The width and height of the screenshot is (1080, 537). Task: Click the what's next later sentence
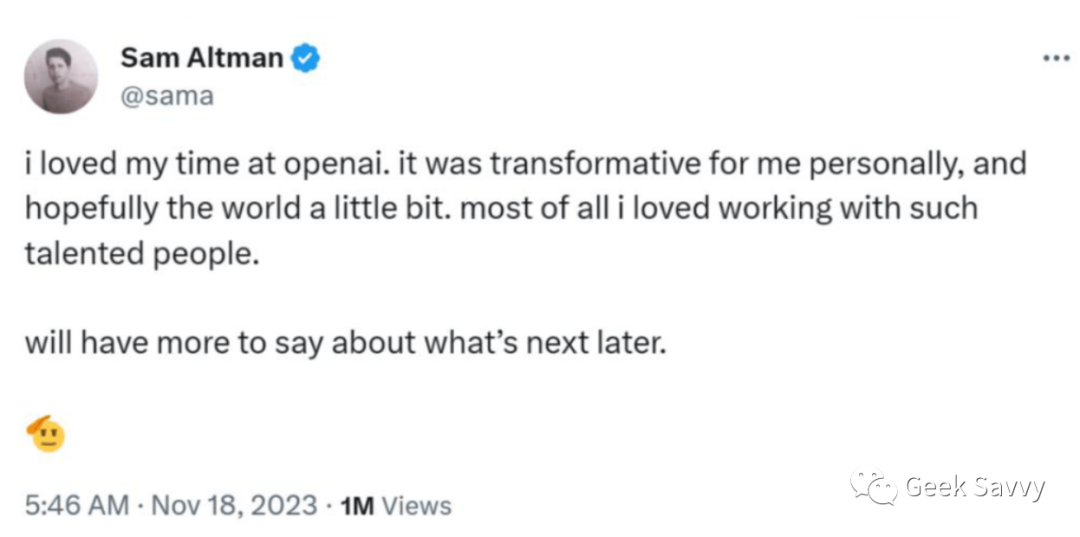346,344
